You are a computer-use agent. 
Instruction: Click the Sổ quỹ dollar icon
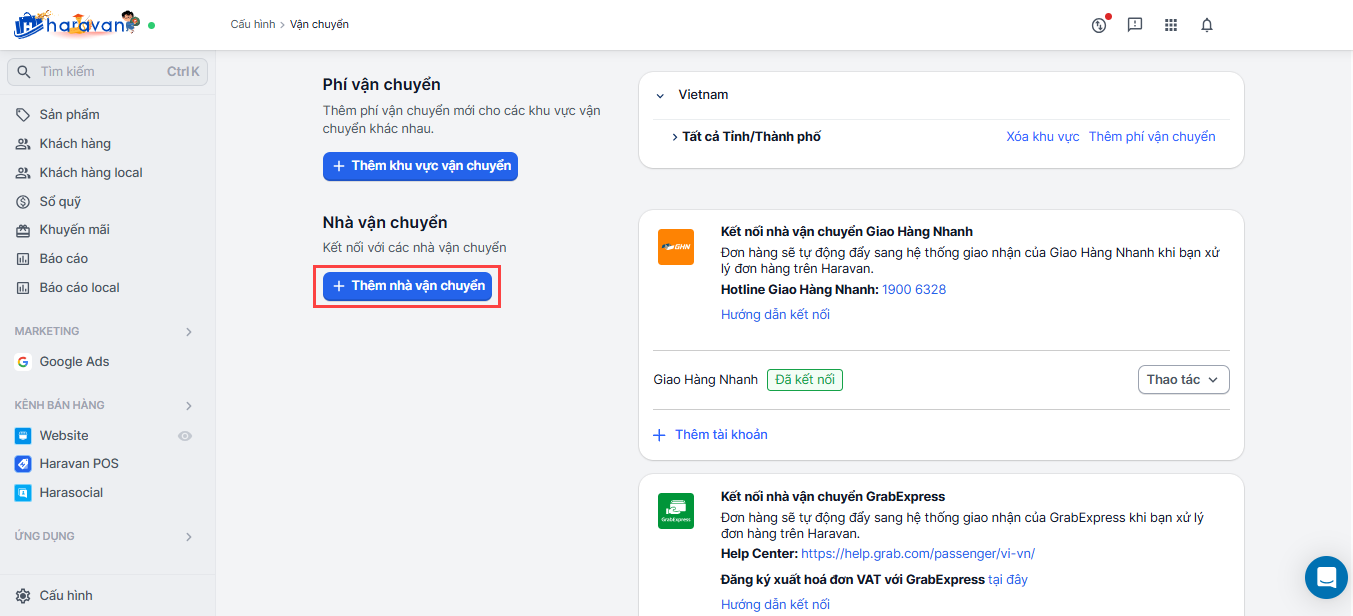[23, 202]
